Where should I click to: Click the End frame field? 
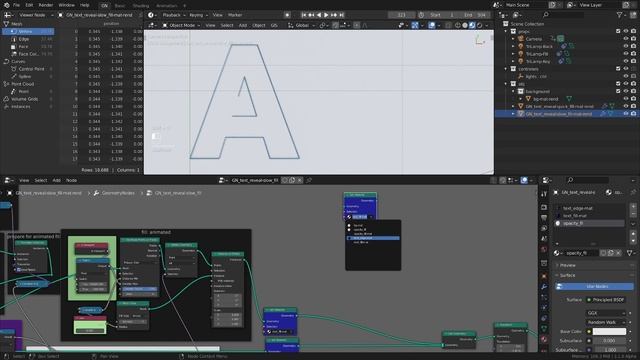(474, 15)
